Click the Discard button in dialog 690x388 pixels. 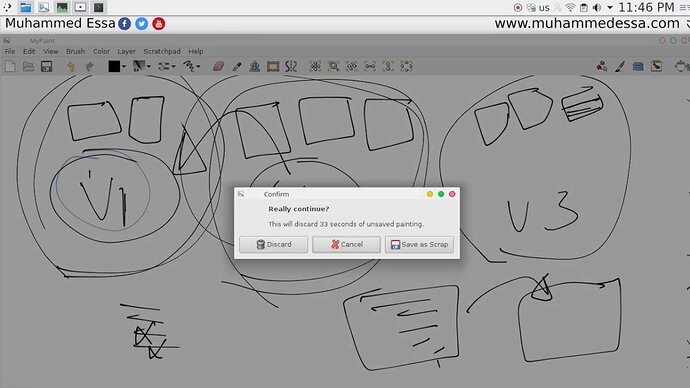pyautogui.click(x=273, y=244)
